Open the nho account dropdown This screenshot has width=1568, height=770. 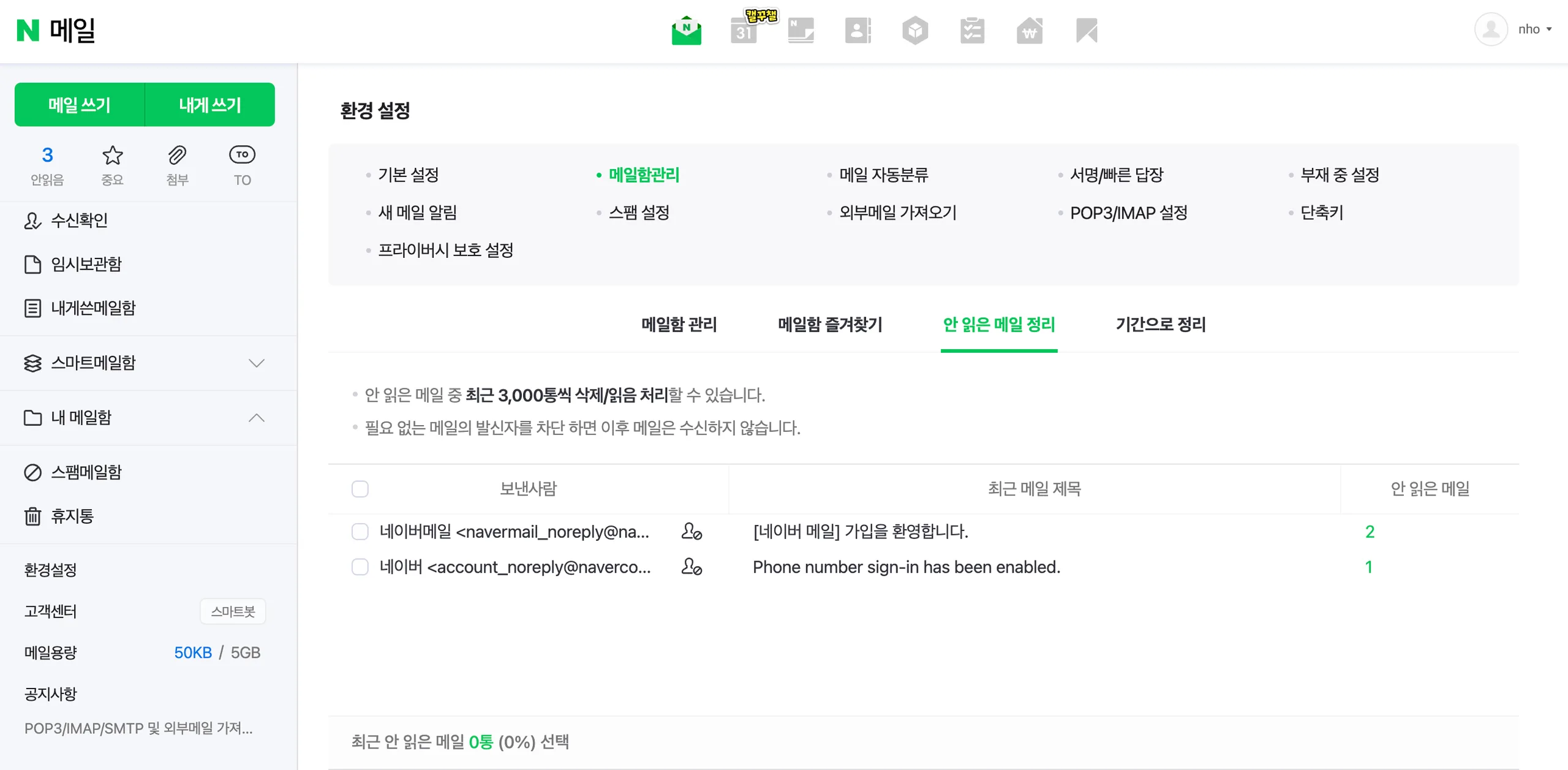coord(1514,29)
